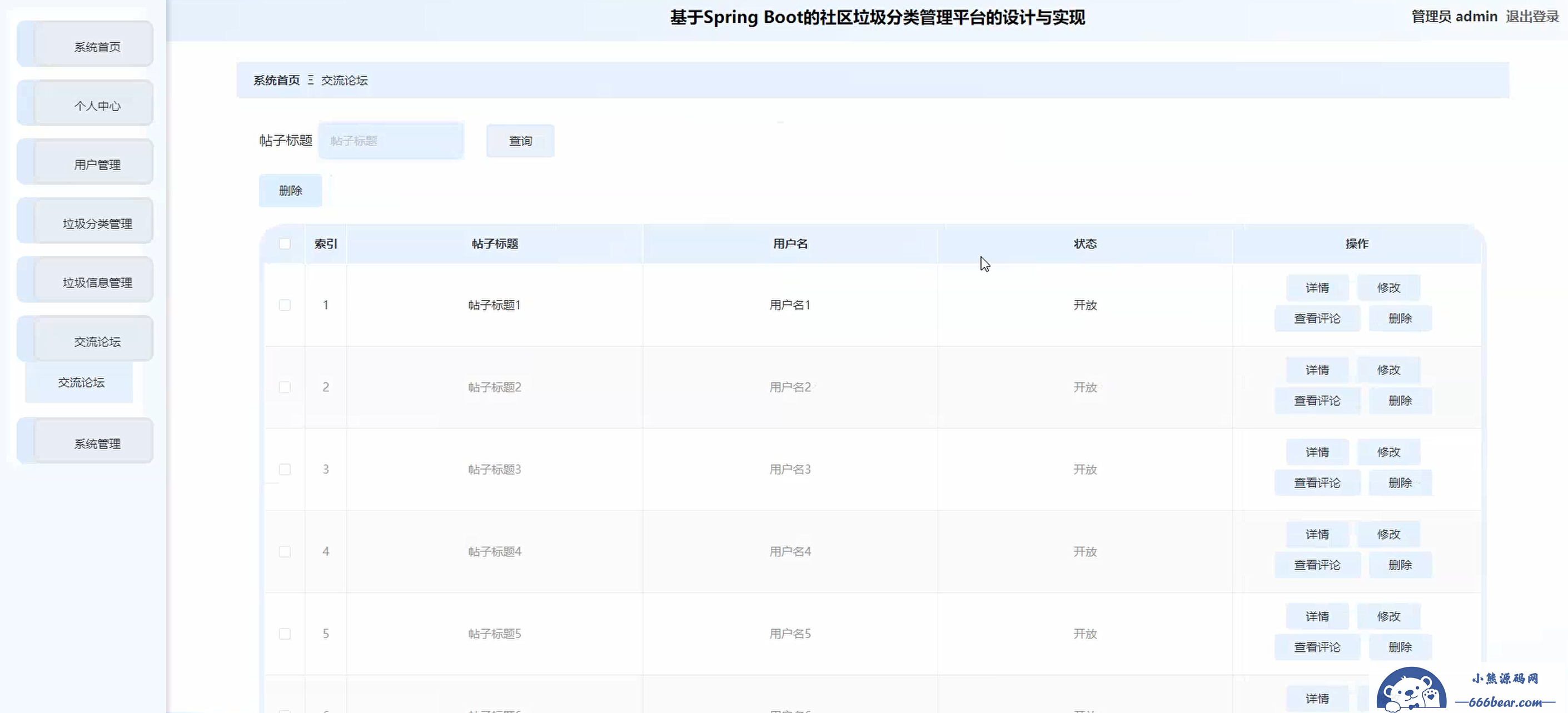
Task: Click row 删除 for 帖子标题3
Action: [1400, 483]
